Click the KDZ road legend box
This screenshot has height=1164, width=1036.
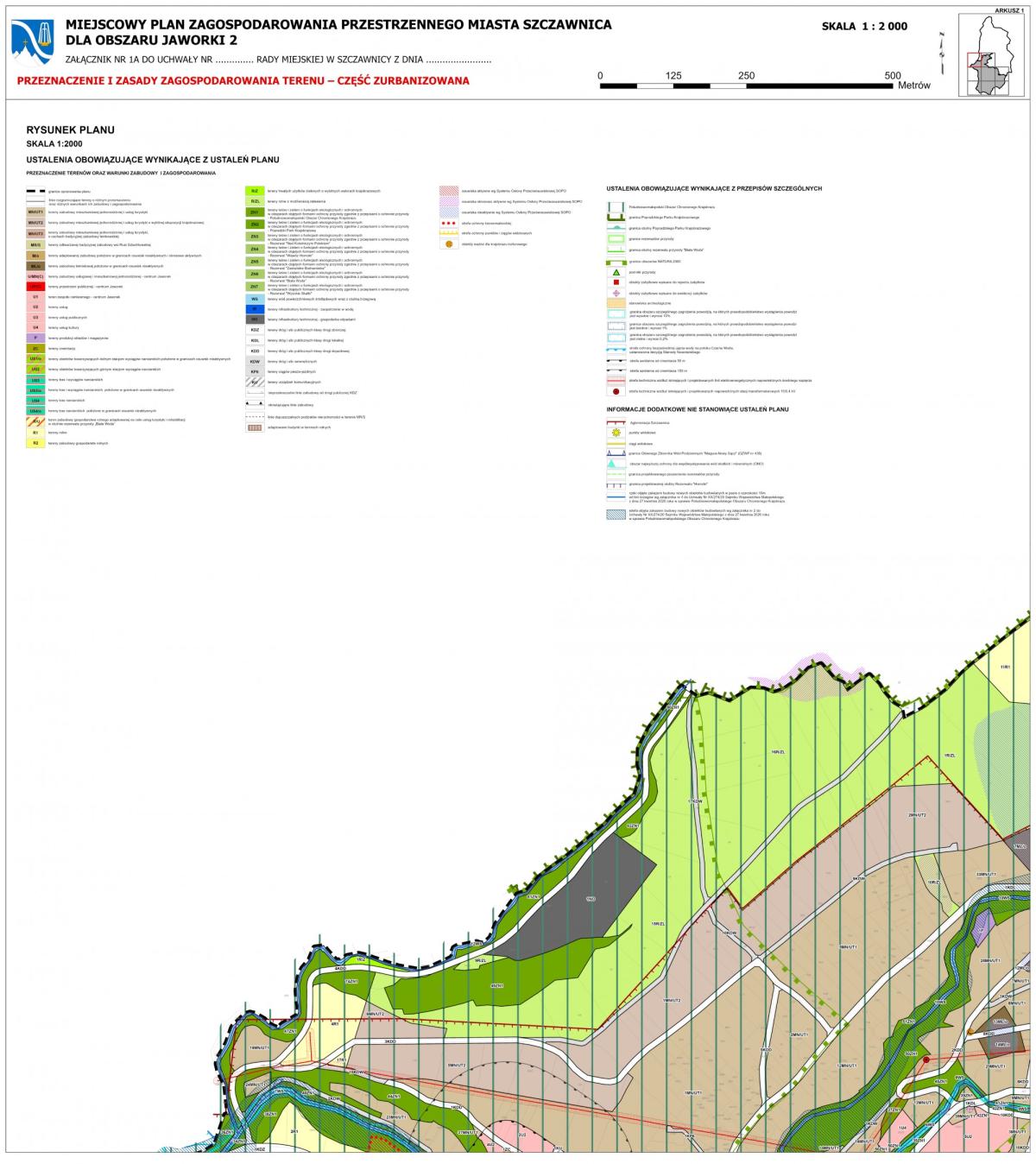pos(255,330)
